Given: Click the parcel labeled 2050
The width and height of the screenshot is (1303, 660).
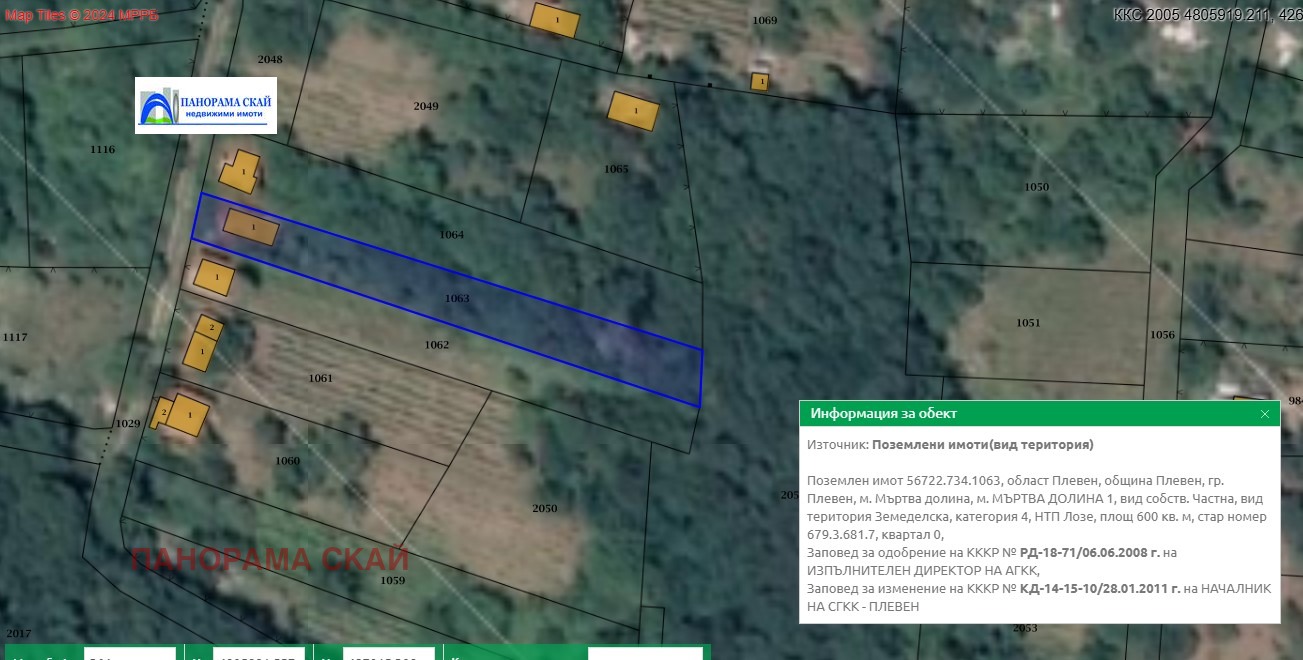Looking at the screenshot, I should tap(544, 508).
